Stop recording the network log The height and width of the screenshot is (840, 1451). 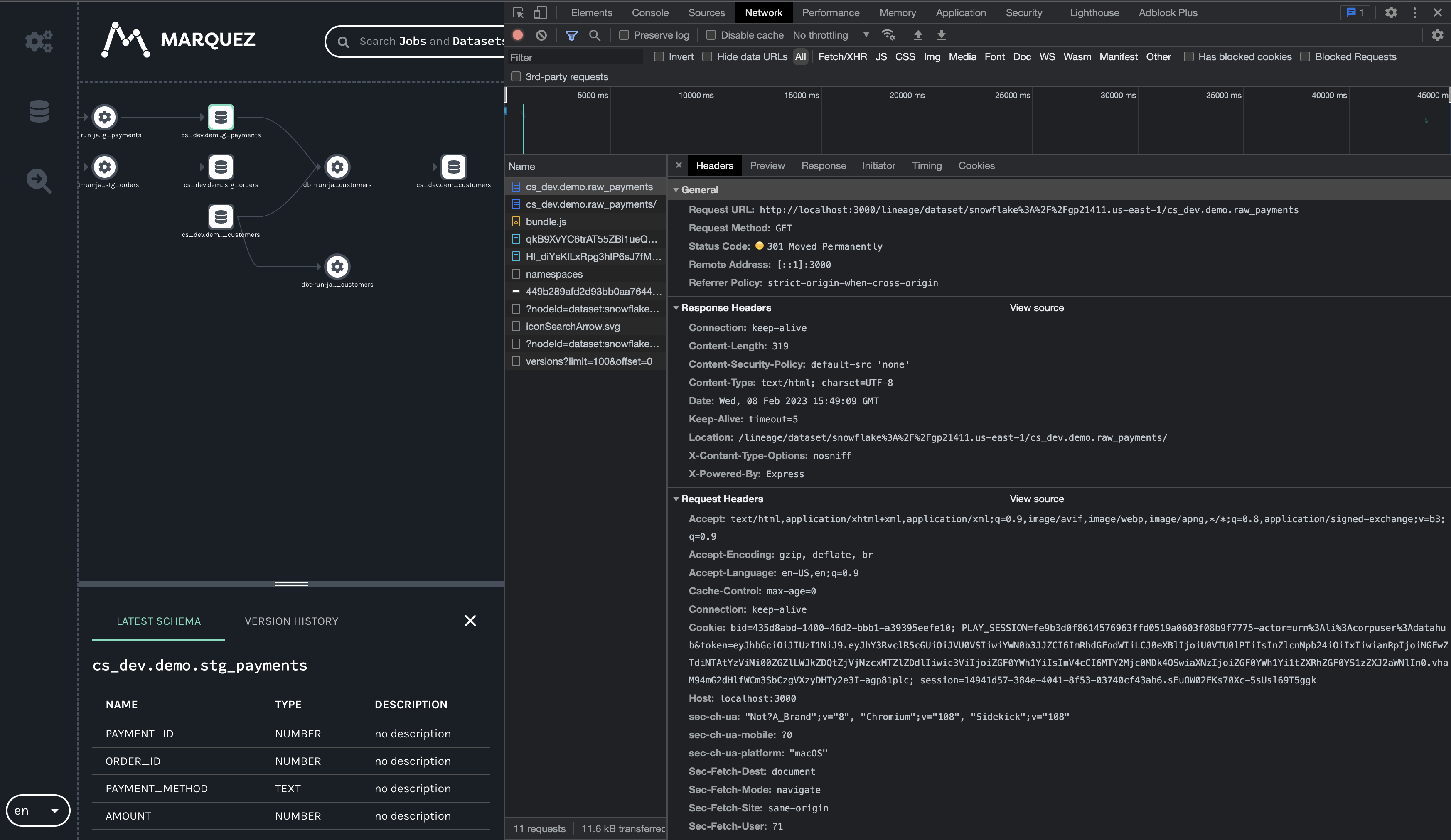point(517,35)
